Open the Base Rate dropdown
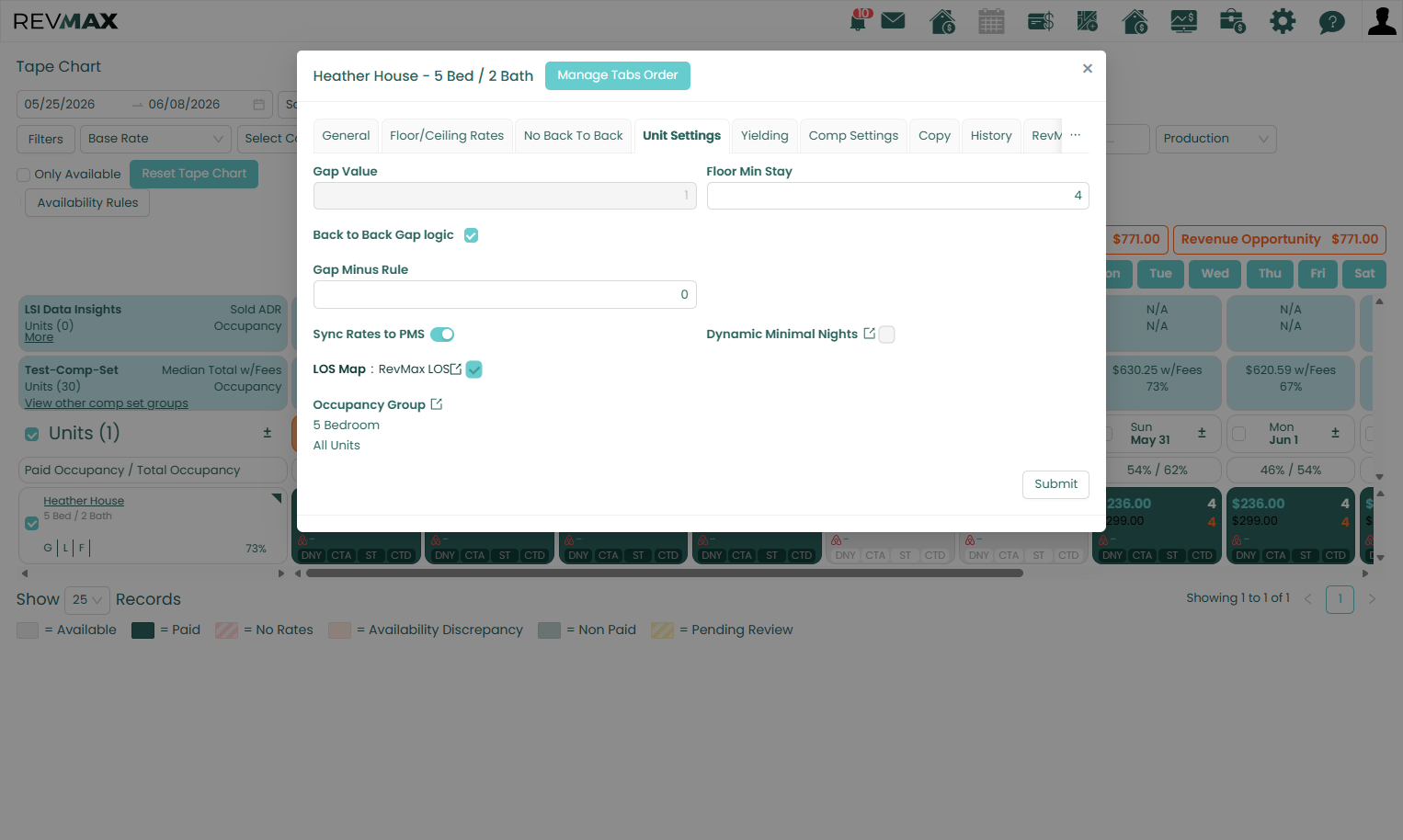The width and height of the screenshot is (1403, 840). pos(155,139)
